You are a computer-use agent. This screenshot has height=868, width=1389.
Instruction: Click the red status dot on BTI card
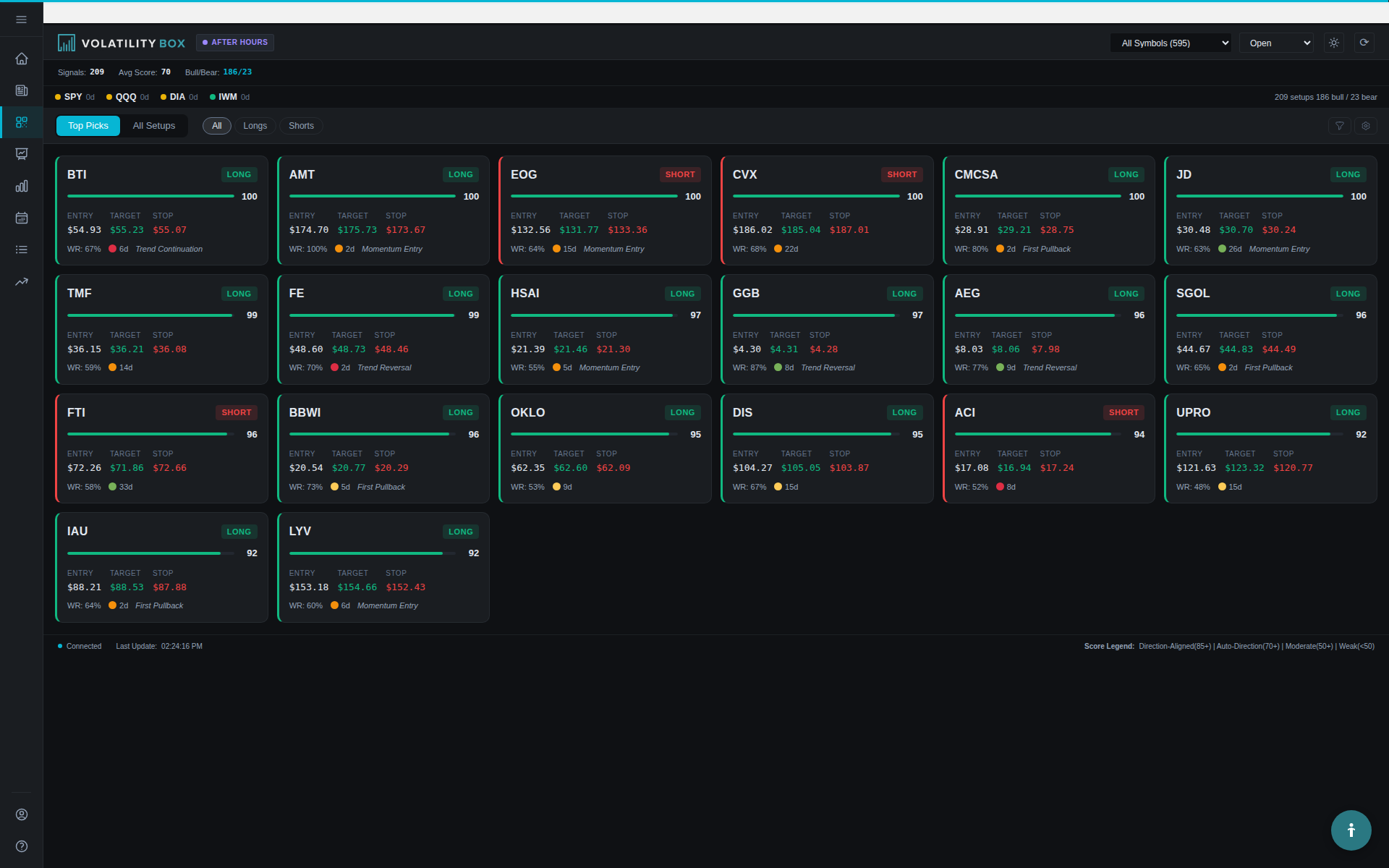(112, 249)
